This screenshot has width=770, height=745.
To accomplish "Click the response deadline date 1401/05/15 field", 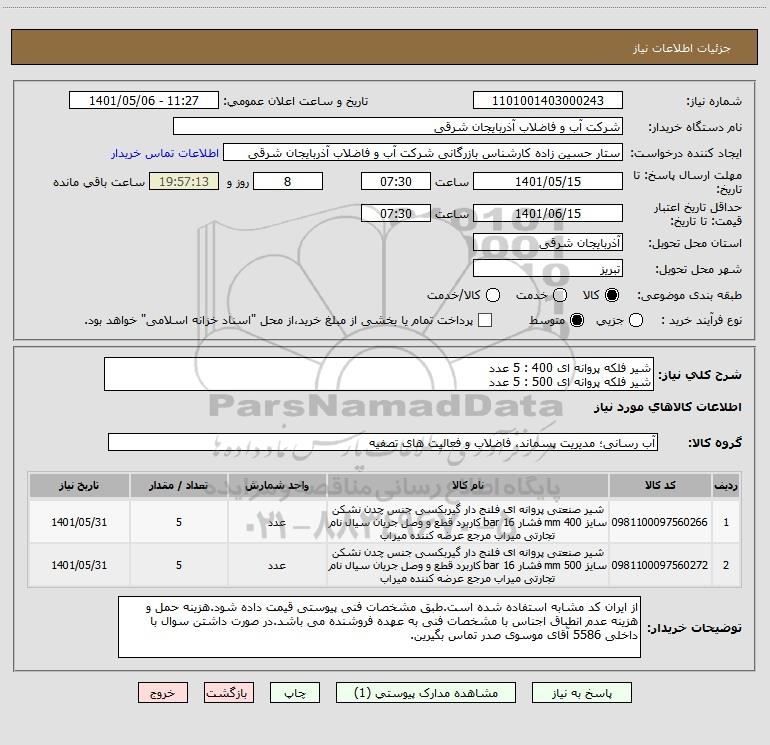I will pyautogui.click(x=548, y=181).
